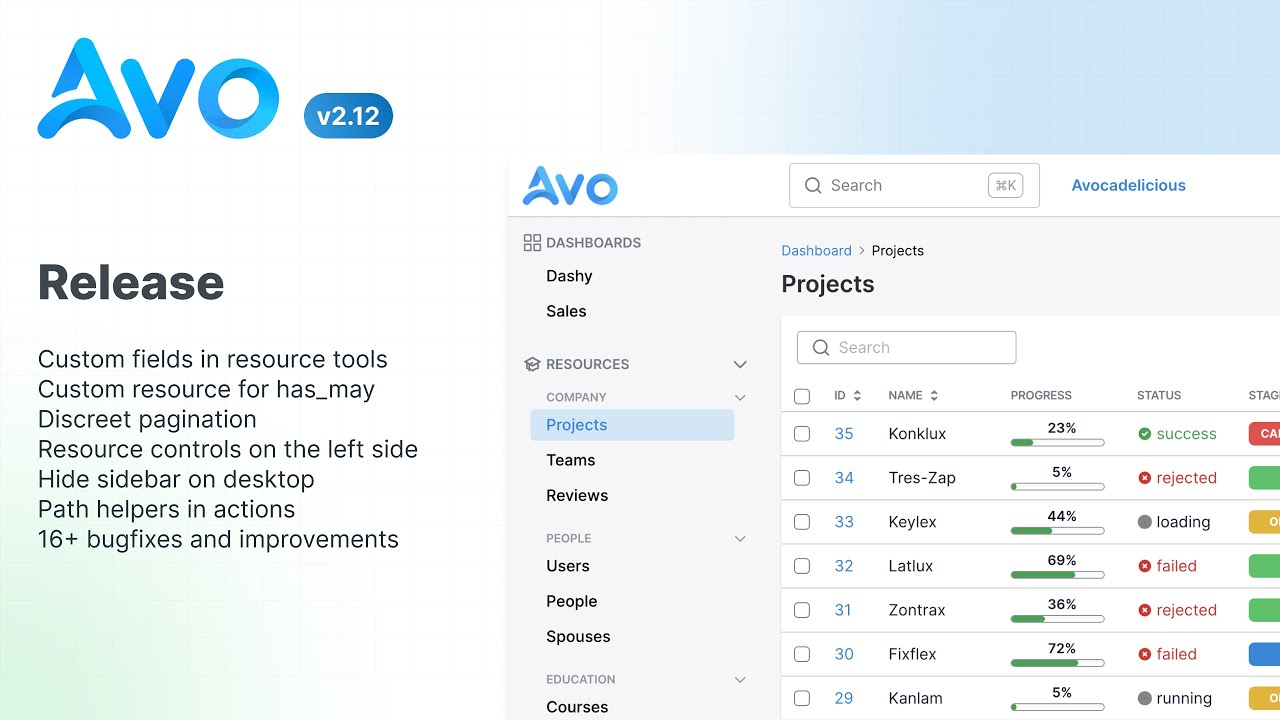
Task: Collapse the Resources section chevron
Action: (x=740, y=364)
